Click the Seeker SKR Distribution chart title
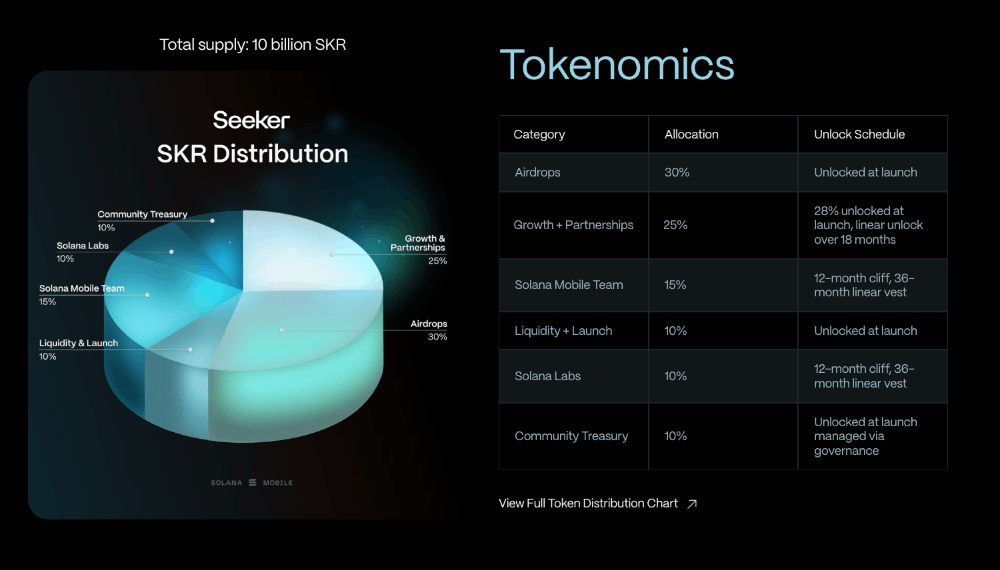This screenshot has width=1000, height=570. 252,137
